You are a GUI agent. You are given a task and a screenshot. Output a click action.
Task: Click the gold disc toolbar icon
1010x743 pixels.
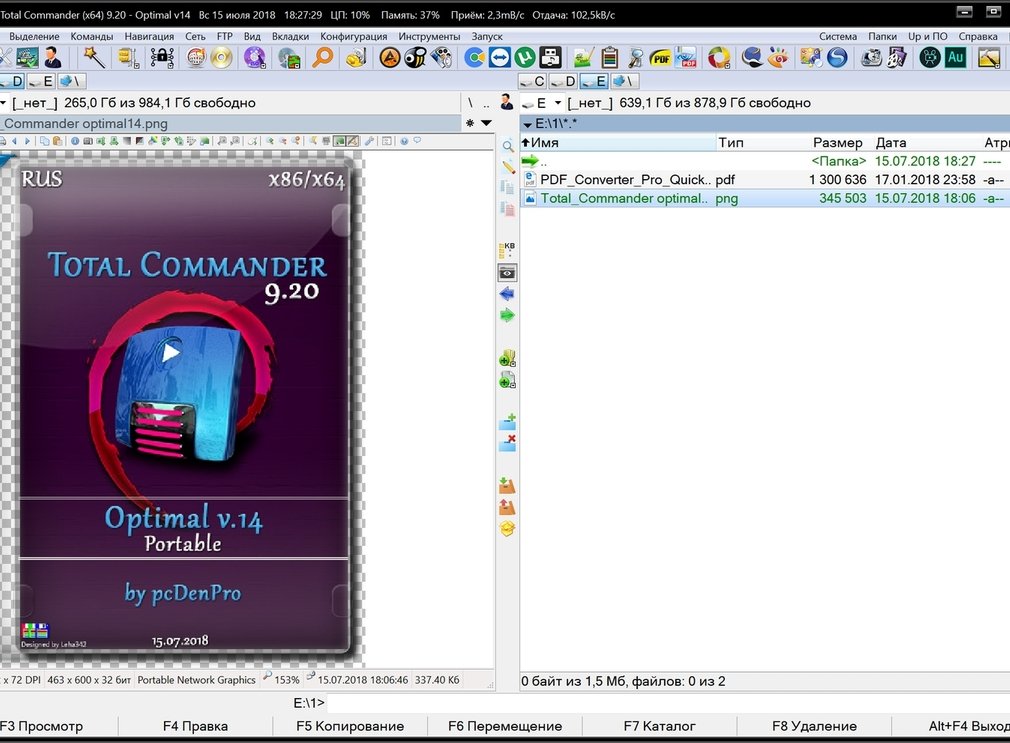pos(222,58)
